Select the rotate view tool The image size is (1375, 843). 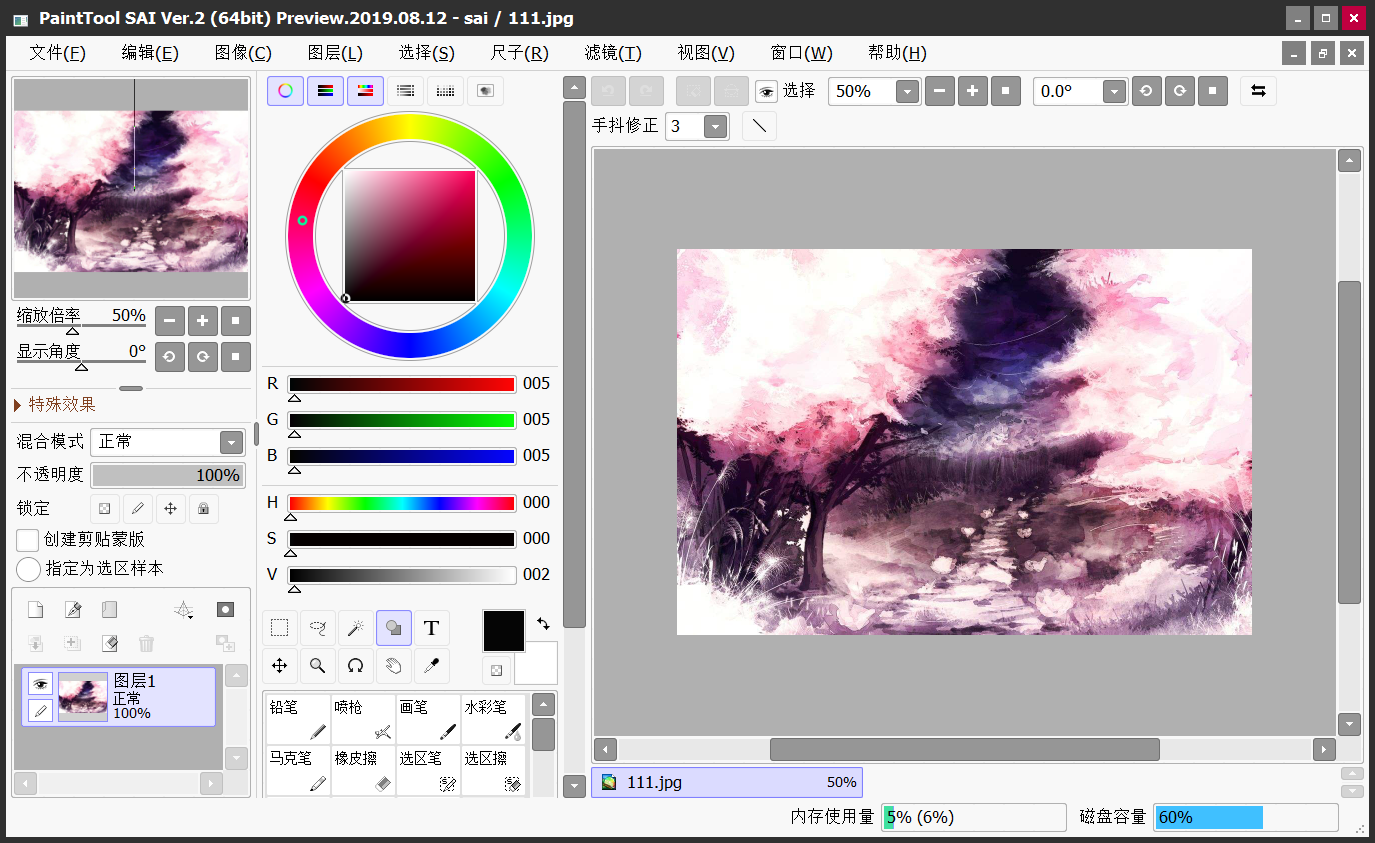pyautogui.click(x=355, y=666)
